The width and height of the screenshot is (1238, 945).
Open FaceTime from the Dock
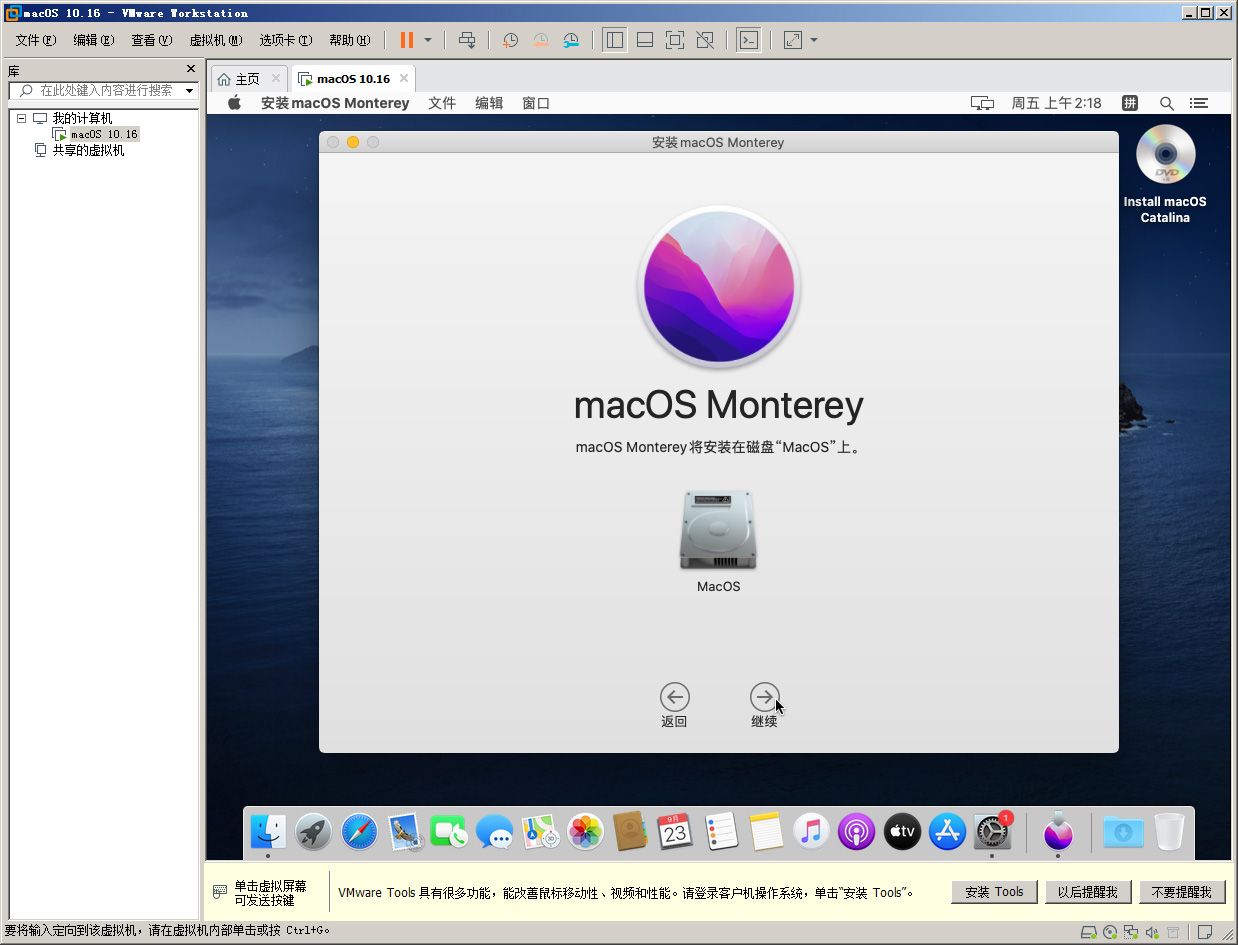(x=449, y=831)
